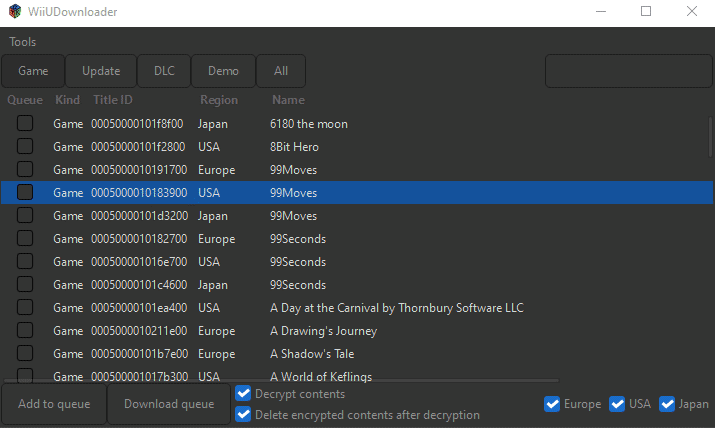The height and width of the screenshot is (428, 715).
Task: Select title ID 00050000101d3200
Action: [x=140, y=216]
